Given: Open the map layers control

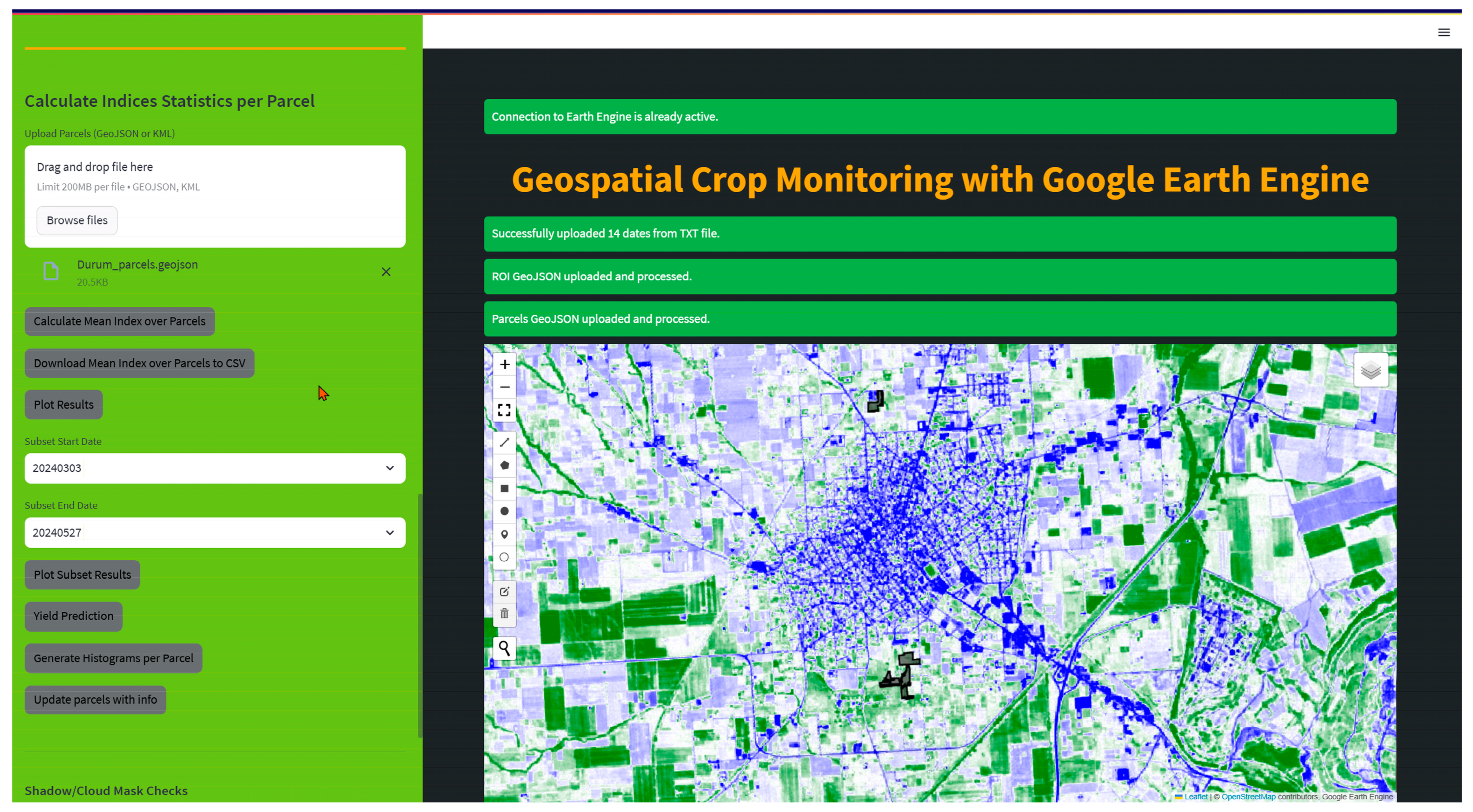Looking at the screenshot, I should (x=1371, y=371).
